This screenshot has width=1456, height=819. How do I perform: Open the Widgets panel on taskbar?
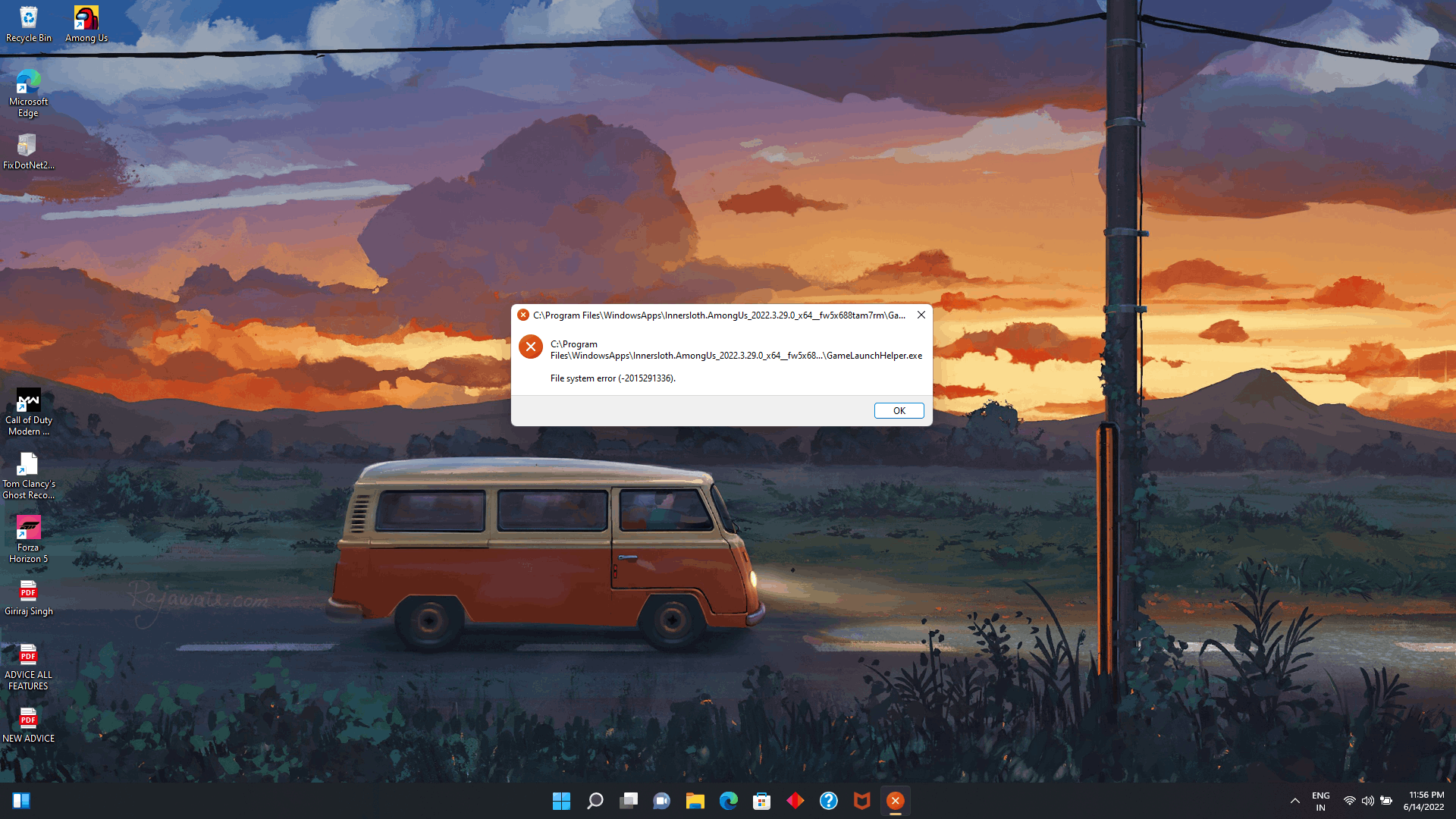click(x=21, y=801)
